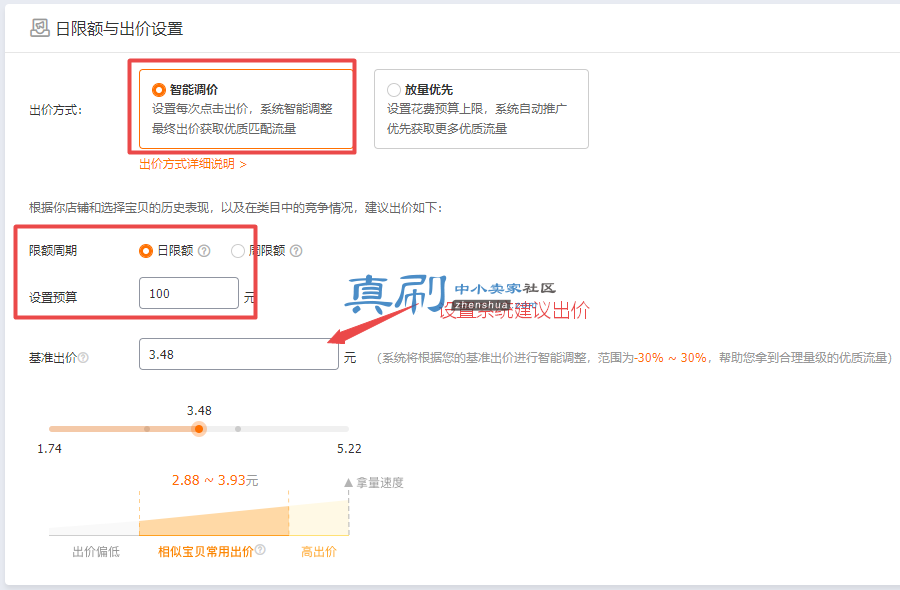Focus the 基准出价 input showing 3.48
Image resolution: width=900 pixels, height=590 pixels.
tap(239, 354)
